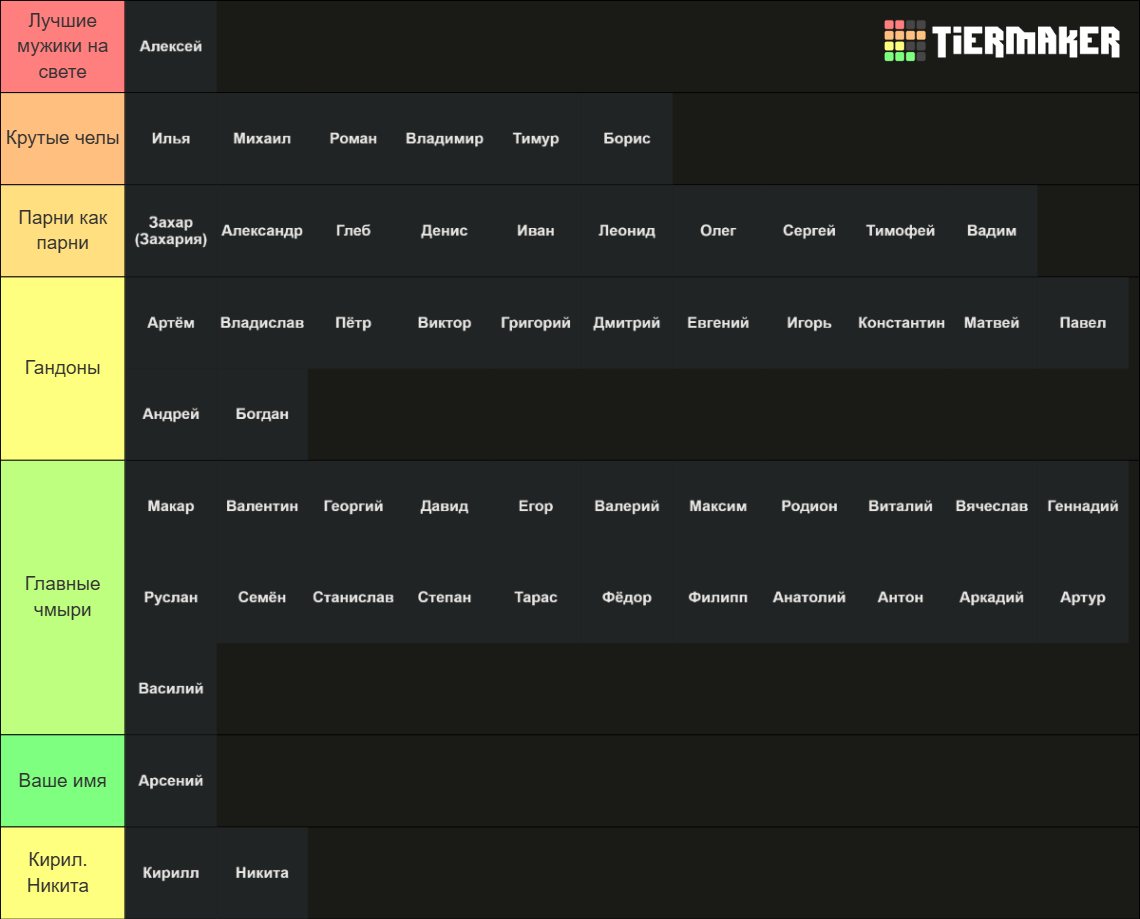Click the yellow 'Гандоны' tier label

click(63, 368)
